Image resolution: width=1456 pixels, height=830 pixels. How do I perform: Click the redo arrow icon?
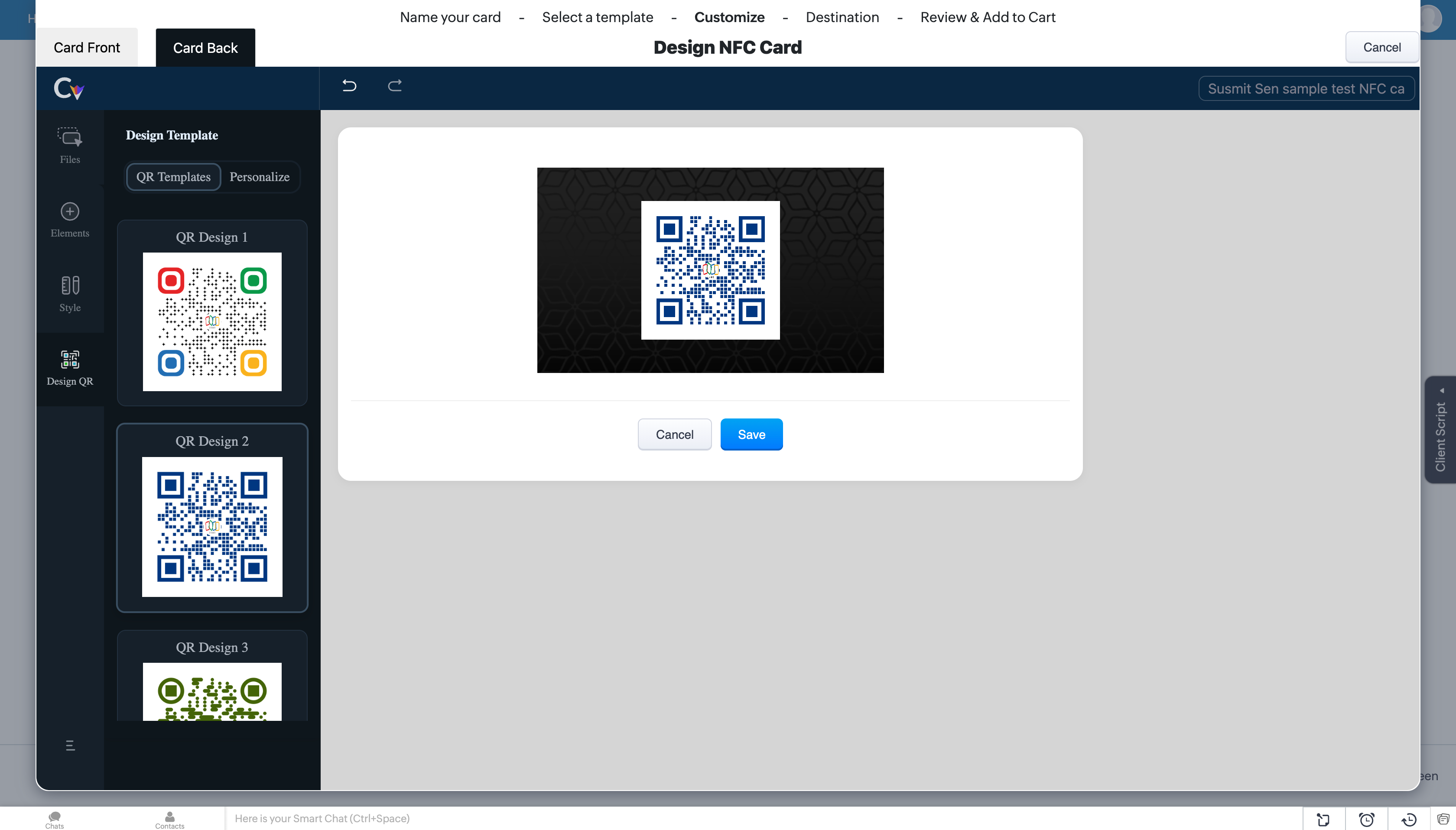pyautogui.click(x=394, y=85)
